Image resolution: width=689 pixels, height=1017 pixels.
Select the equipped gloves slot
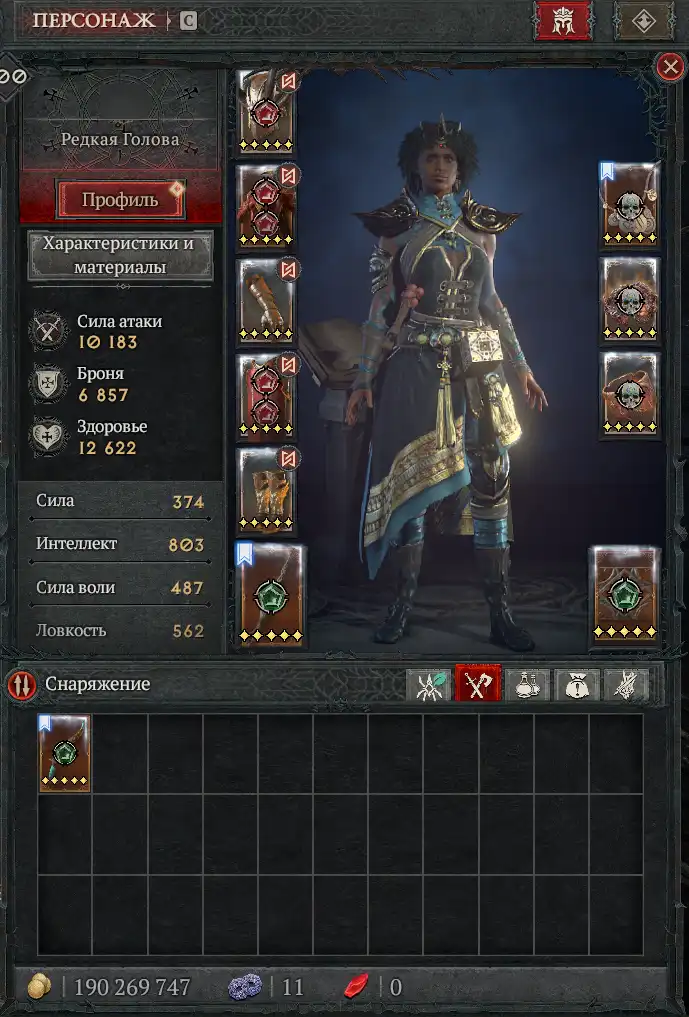(x=266, y=301)
